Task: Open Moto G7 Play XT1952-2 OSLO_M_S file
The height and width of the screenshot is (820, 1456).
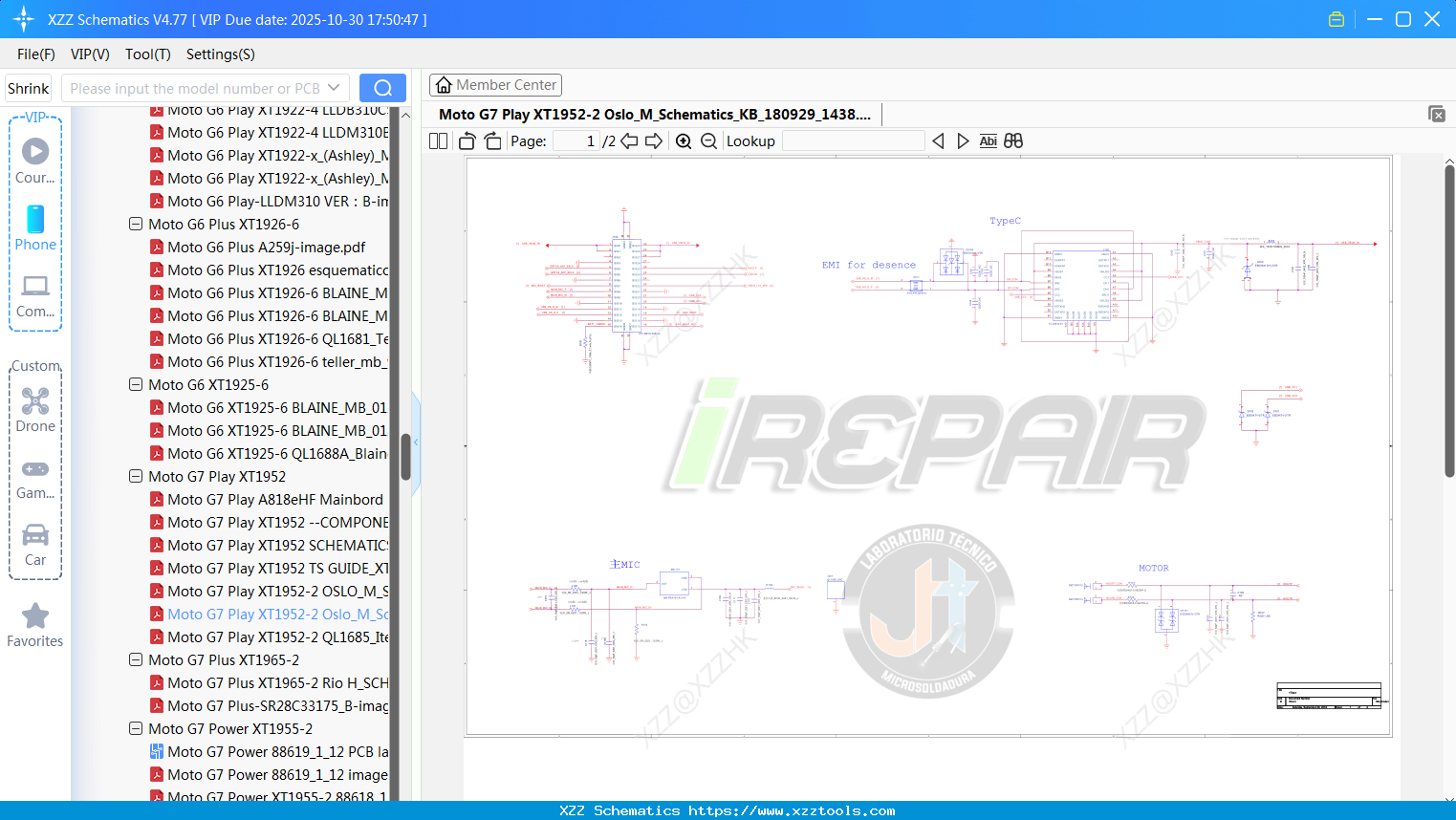Action: pos(278,591)
